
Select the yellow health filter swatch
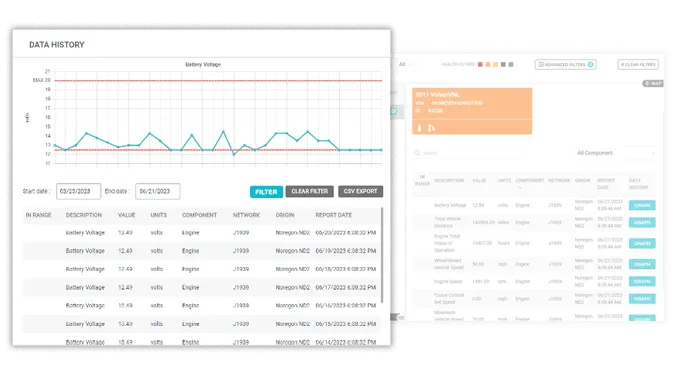495,64
